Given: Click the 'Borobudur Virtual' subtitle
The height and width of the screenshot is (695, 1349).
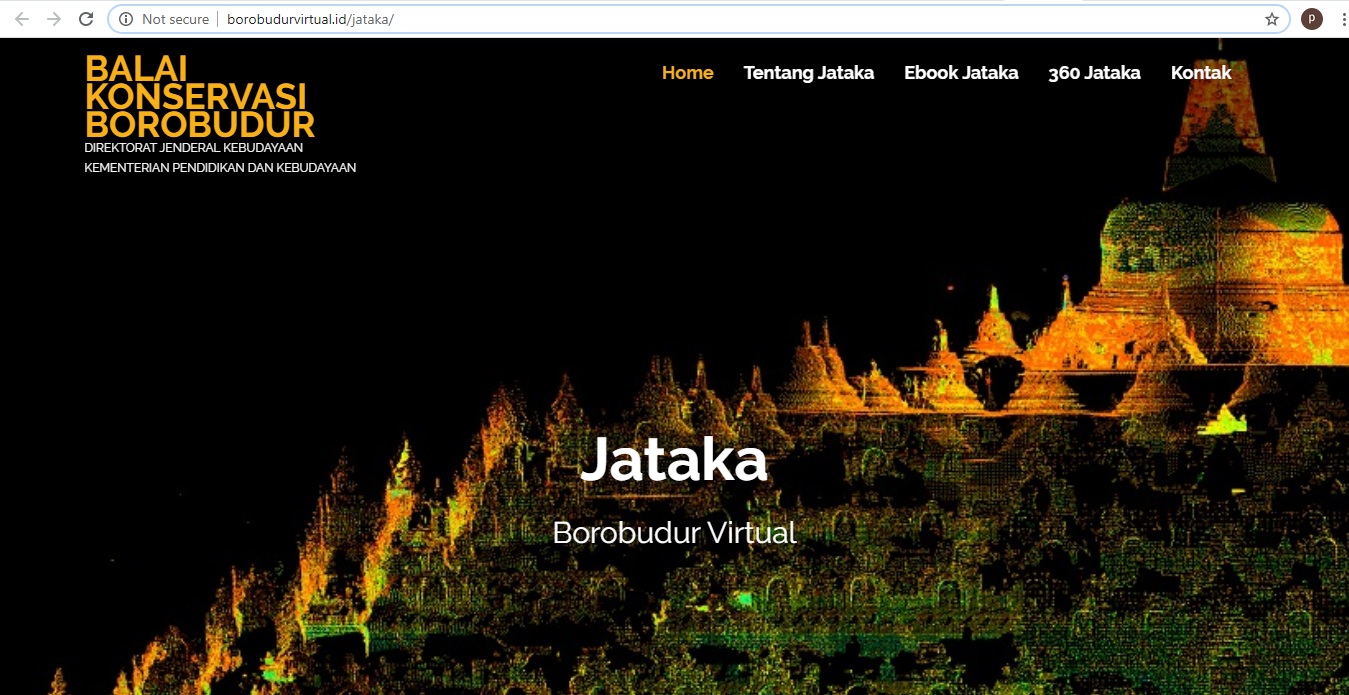Looking at the screenshot, I should [674, 532].
